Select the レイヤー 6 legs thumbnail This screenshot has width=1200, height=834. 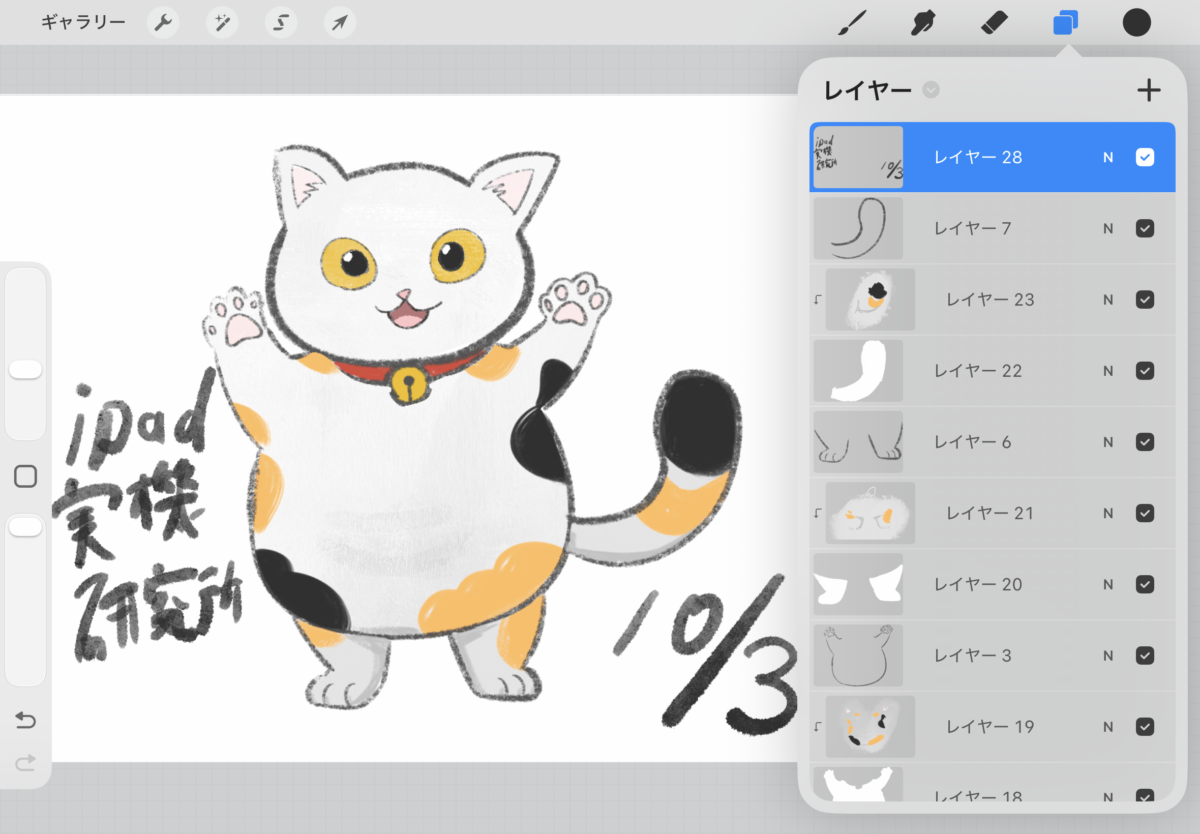858,441
